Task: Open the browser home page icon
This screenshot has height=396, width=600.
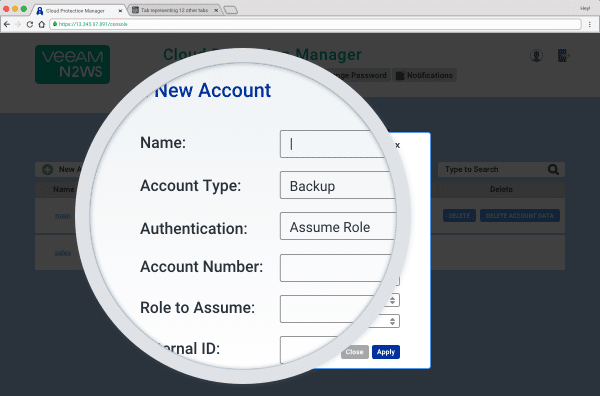Action: tap(42, 24)
